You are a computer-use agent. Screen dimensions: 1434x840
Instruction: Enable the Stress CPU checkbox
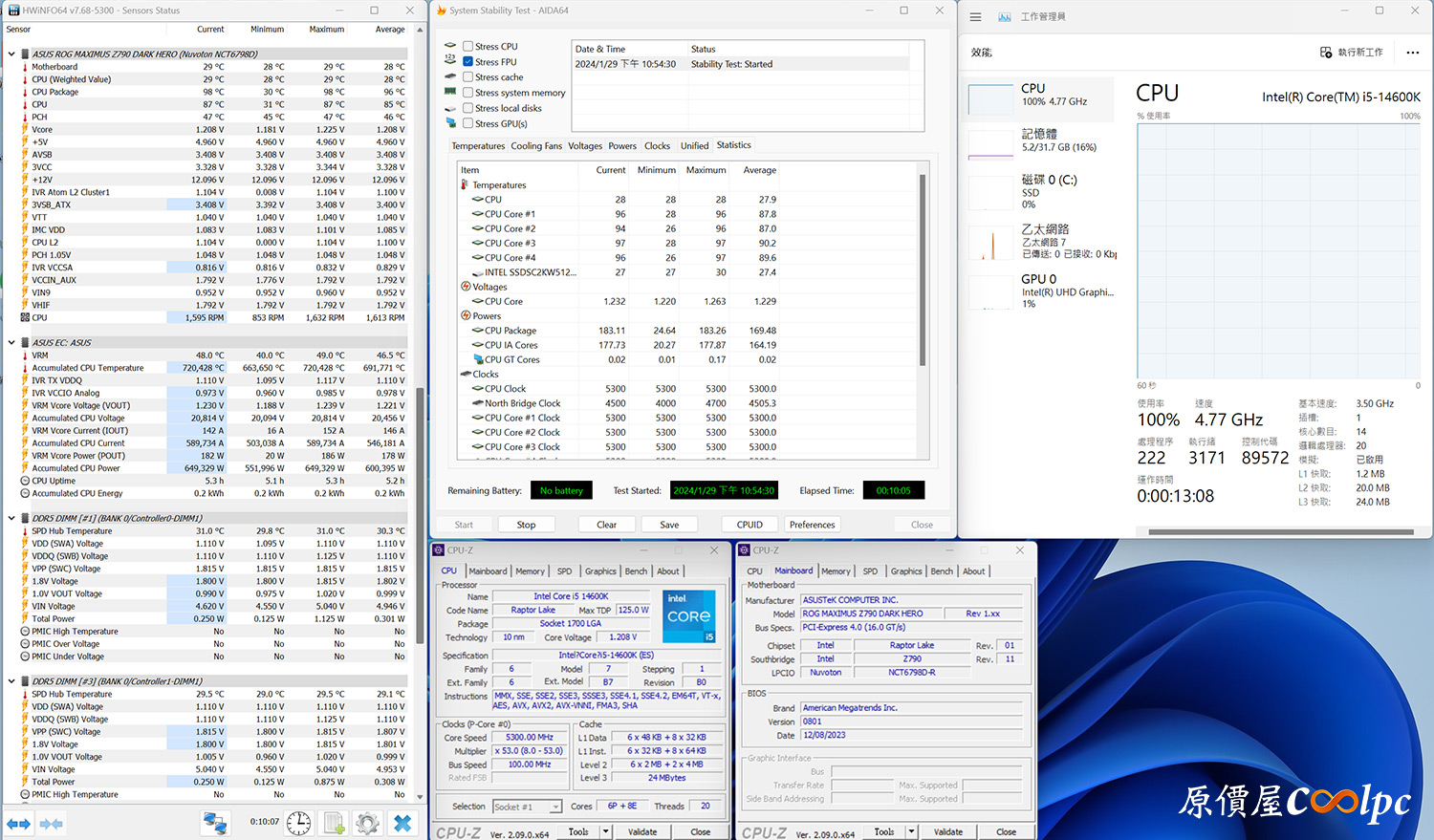pyautogui.click(x=468, y=46)
